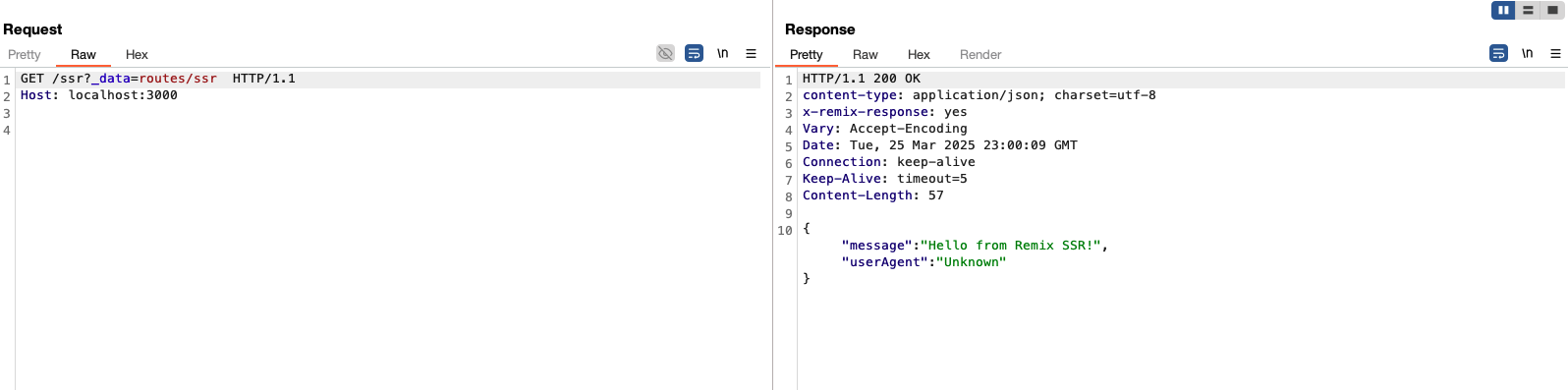Click the Request panel heading

[x=32, y=29]
